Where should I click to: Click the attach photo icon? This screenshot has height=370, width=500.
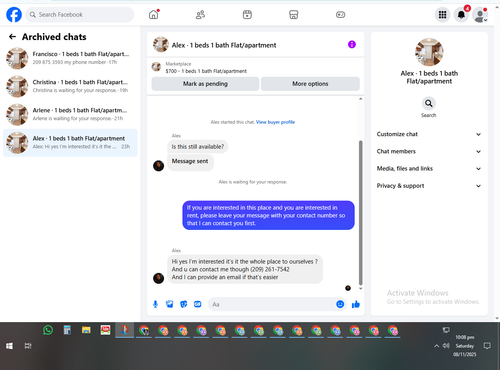170,304
